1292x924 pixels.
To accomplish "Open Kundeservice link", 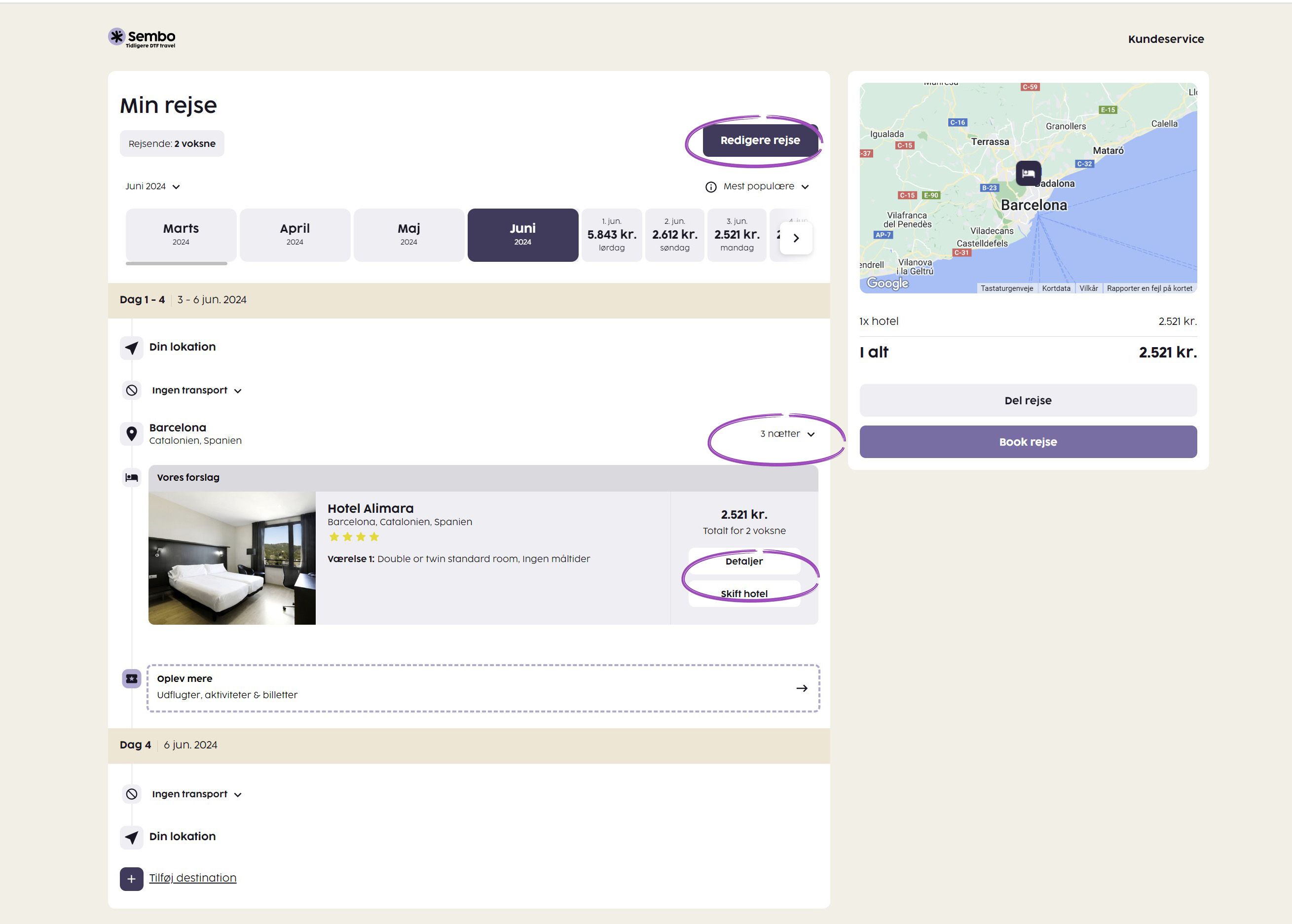I will (1165, 39).
